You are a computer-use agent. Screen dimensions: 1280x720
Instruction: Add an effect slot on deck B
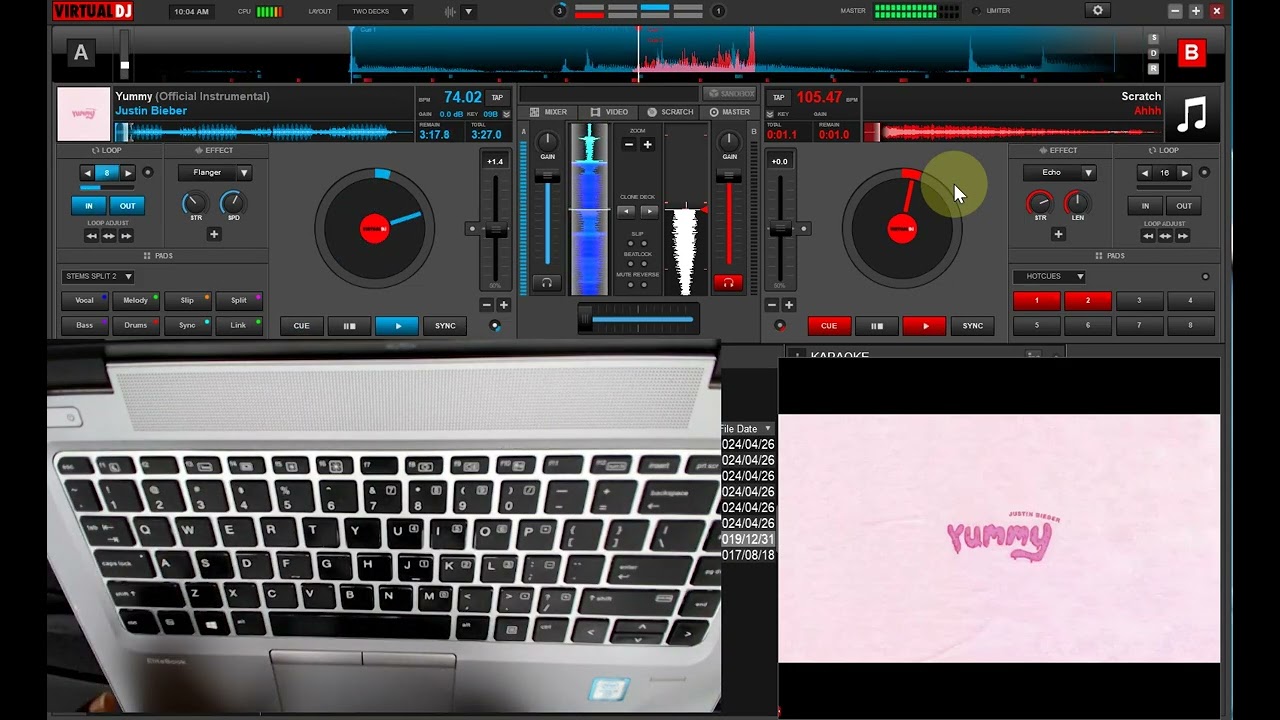tap(1058, 234)
